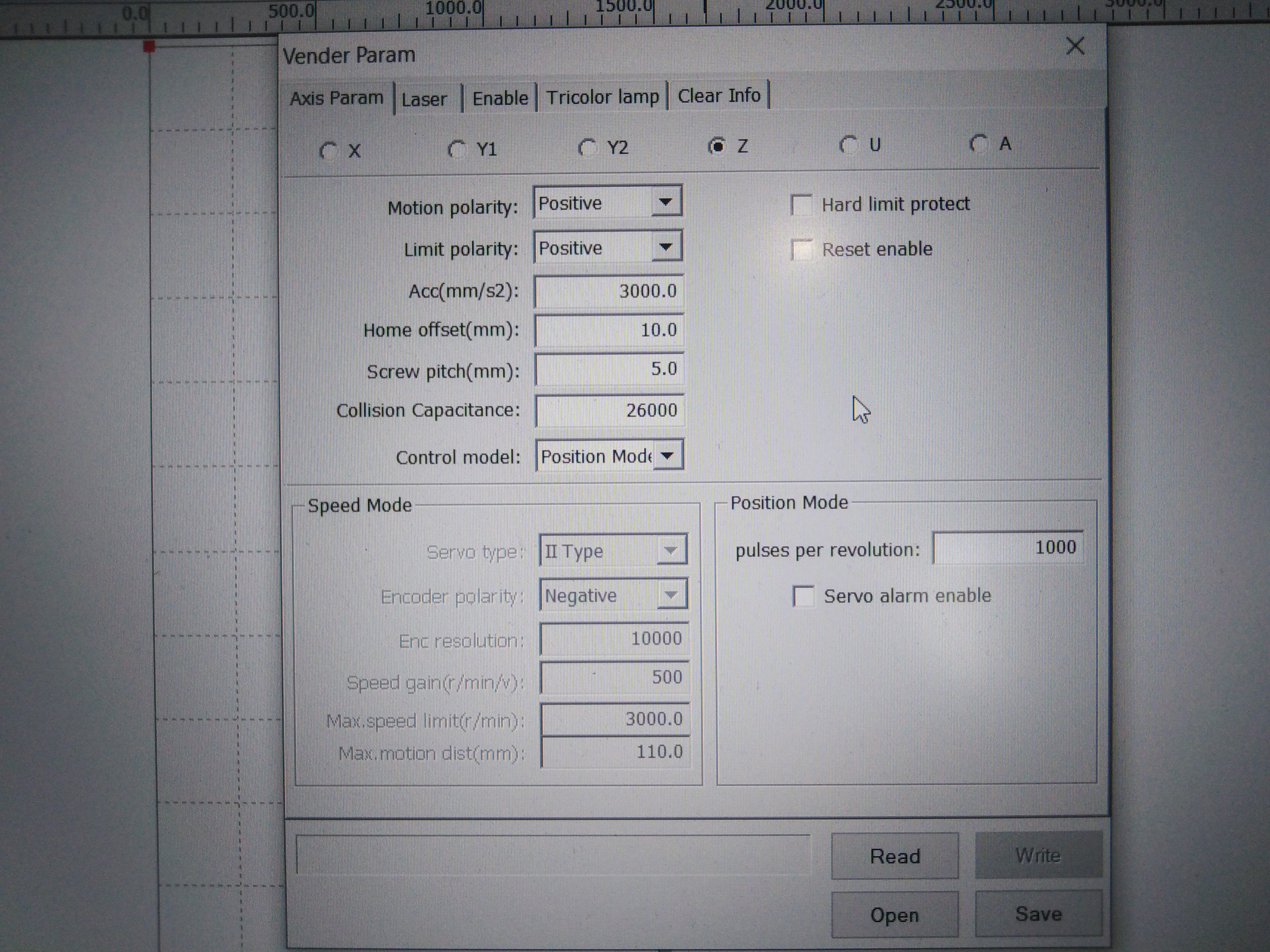The width and height of the screenshot is (1270, 952).
Task: Enable Hard limit protect checkbox
Action: 801,204
